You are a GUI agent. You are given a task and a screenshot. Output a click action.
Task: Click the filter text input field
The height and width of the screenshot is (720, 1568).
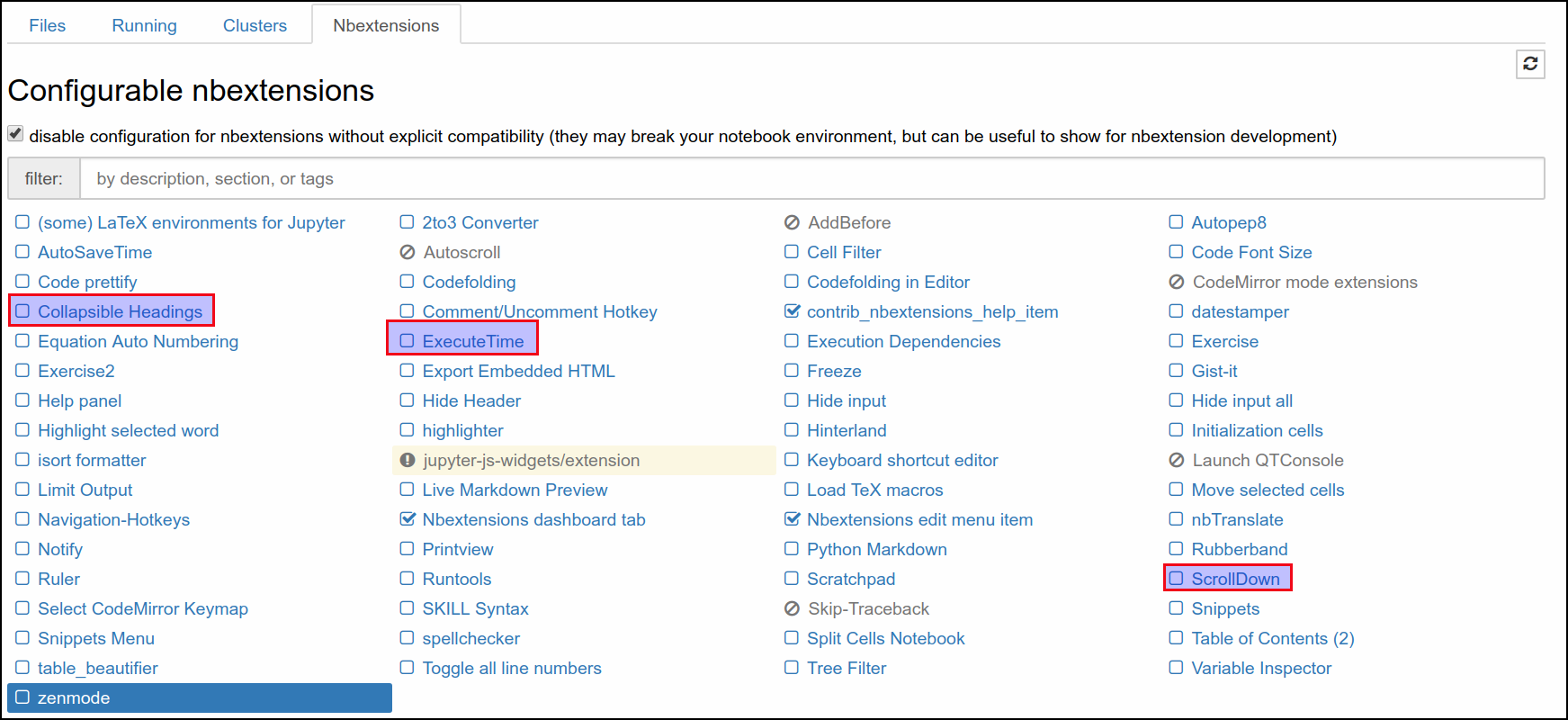[811, 178]
